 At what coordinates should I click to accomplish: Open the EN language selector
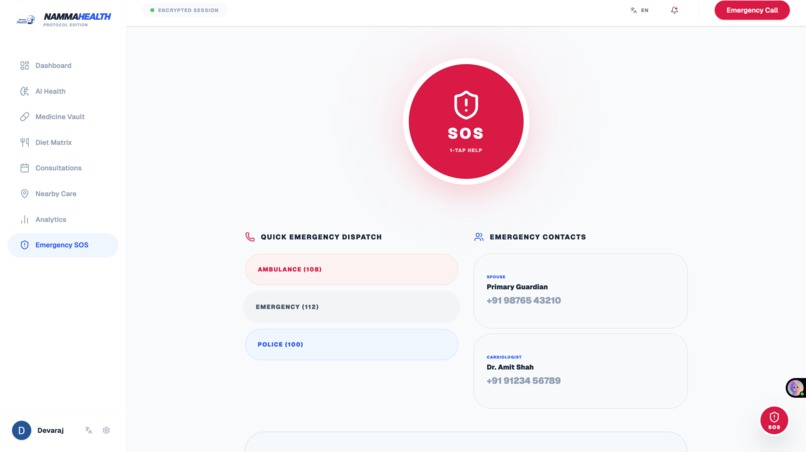click(x=639, y=10)
